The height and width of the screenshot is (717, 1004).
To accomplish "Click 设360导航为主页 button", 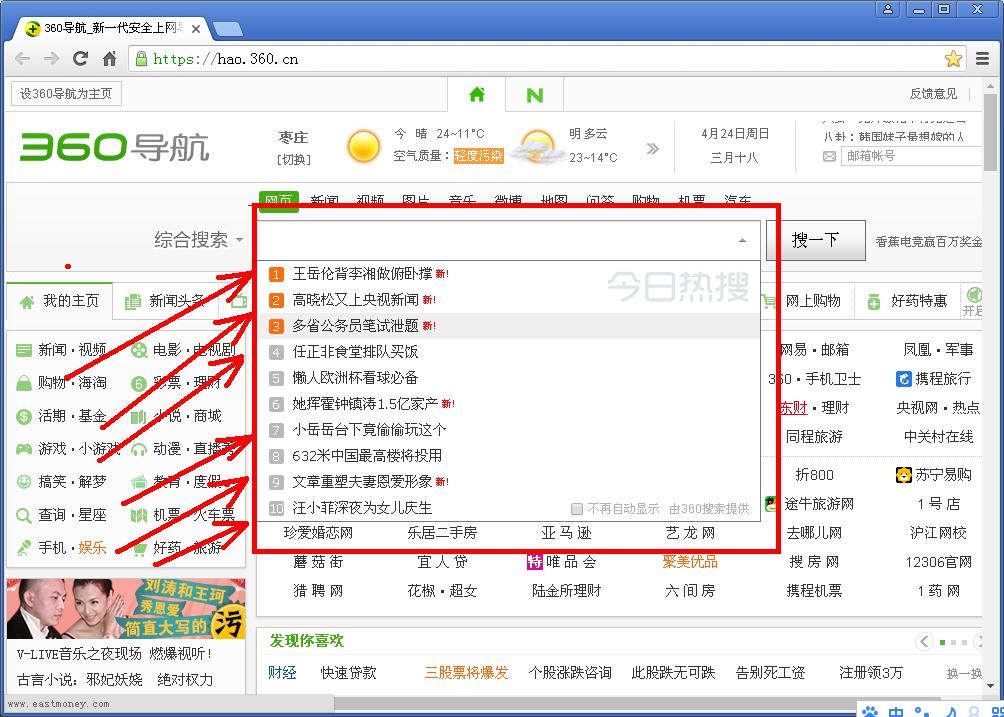I will point(66,94).
